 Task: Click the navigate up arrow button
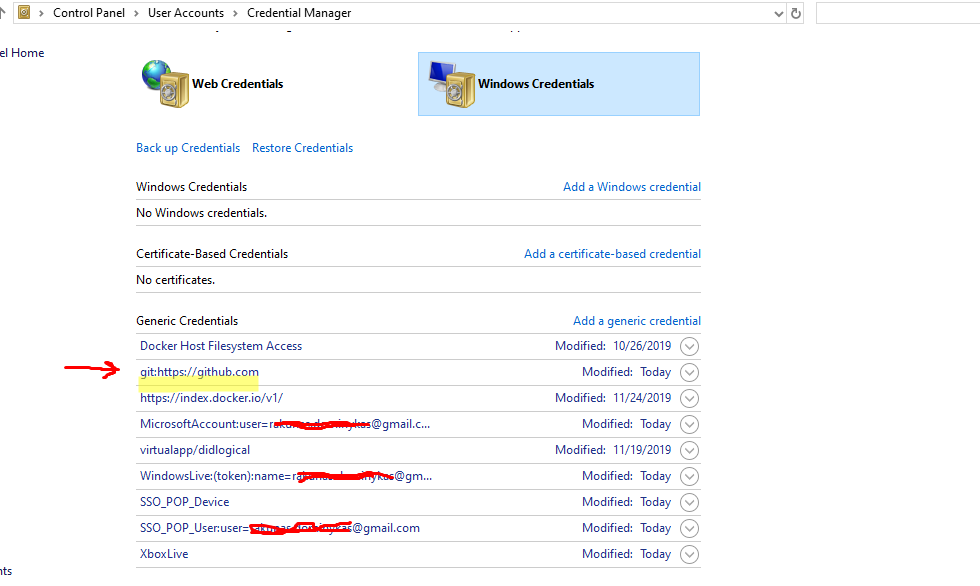click(2, 12)
